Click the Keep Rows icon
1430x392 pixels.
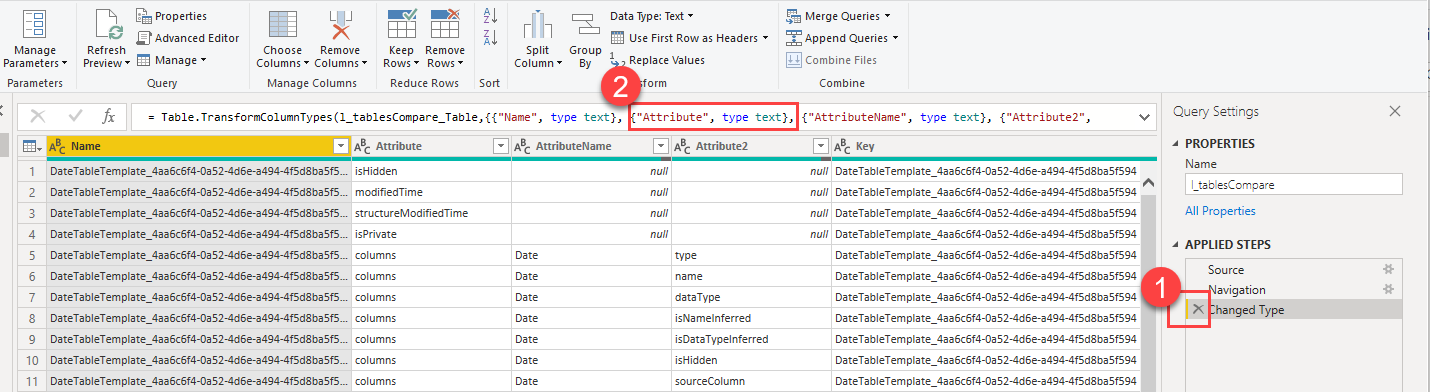point(402,23)
